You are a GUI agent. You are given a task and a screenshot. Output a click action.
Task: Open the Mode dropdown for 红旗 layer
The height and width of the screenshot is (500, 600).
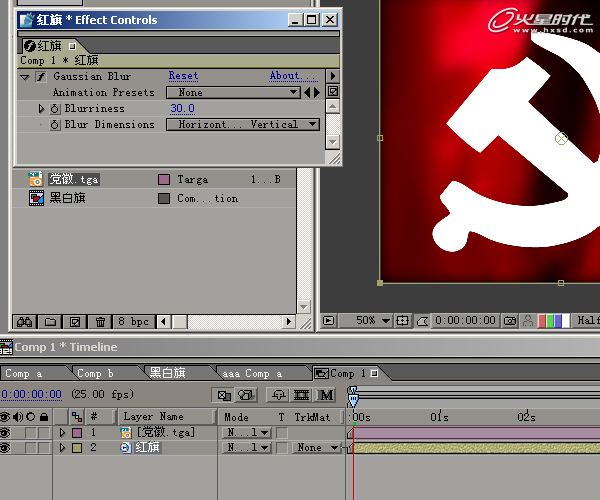(x=247, y=448)
